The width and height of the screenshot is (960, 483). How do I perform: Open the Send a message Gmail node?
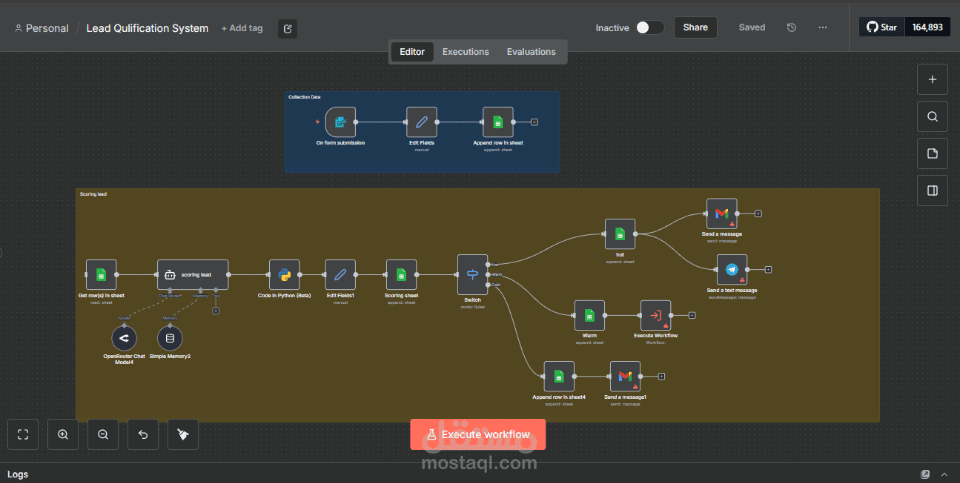tap(722, 214)
